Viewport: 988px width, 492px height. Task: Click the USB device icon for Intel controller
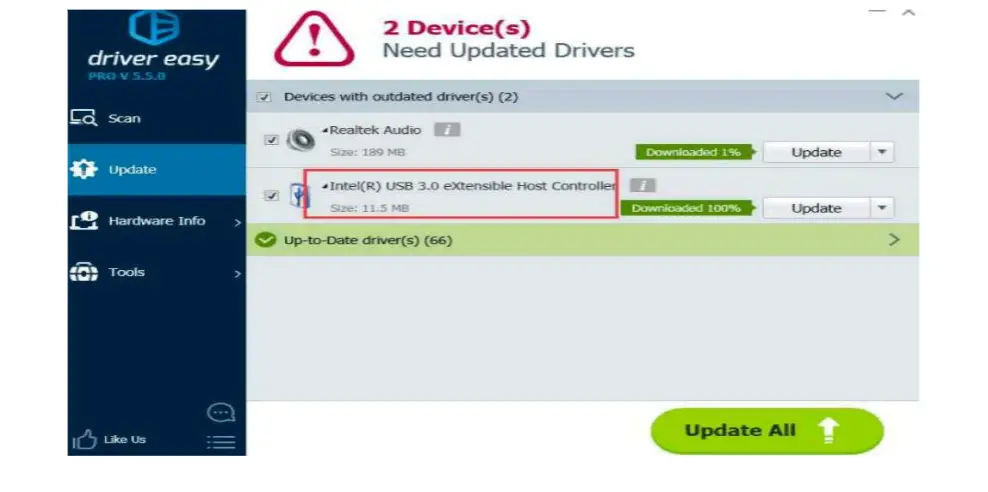[x=300, y=195]
